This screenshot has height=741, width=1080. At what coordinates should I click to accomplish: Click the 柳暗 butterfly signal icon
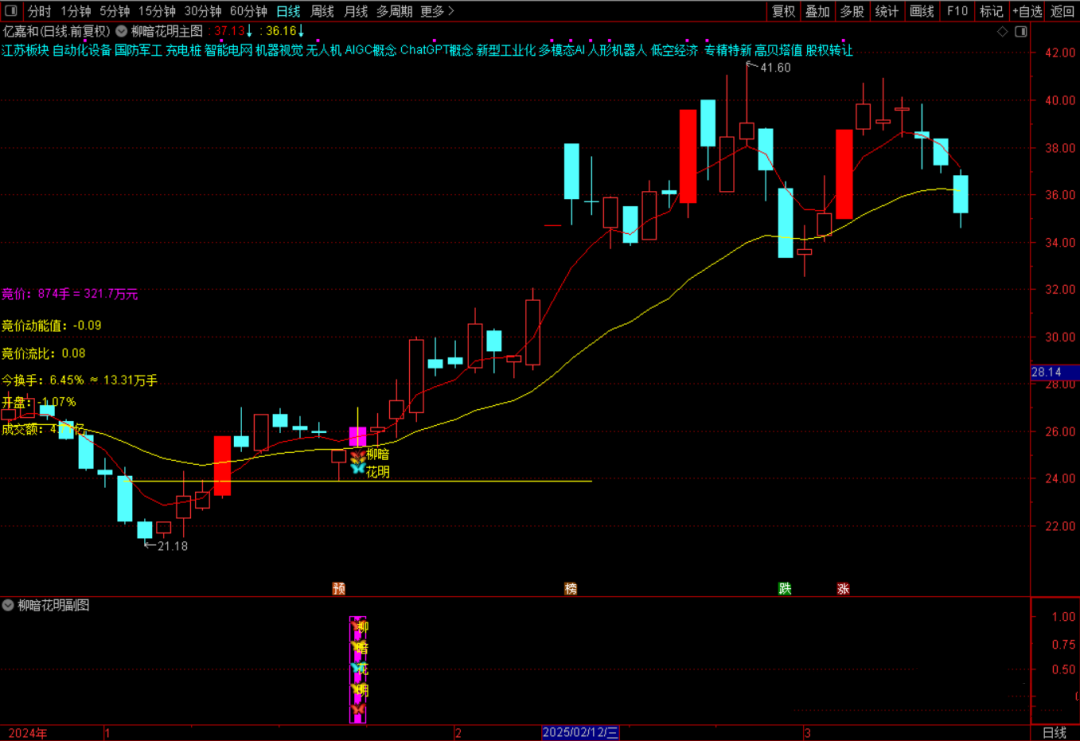point(357,455)
